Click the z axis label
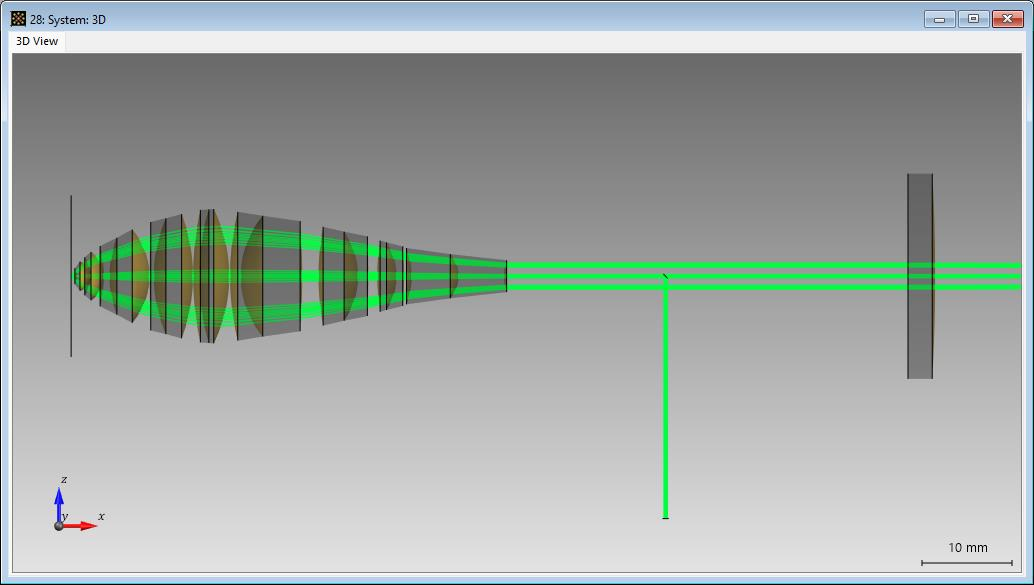Viewport: 1034px width, 585px height. (x=64, y=479)
